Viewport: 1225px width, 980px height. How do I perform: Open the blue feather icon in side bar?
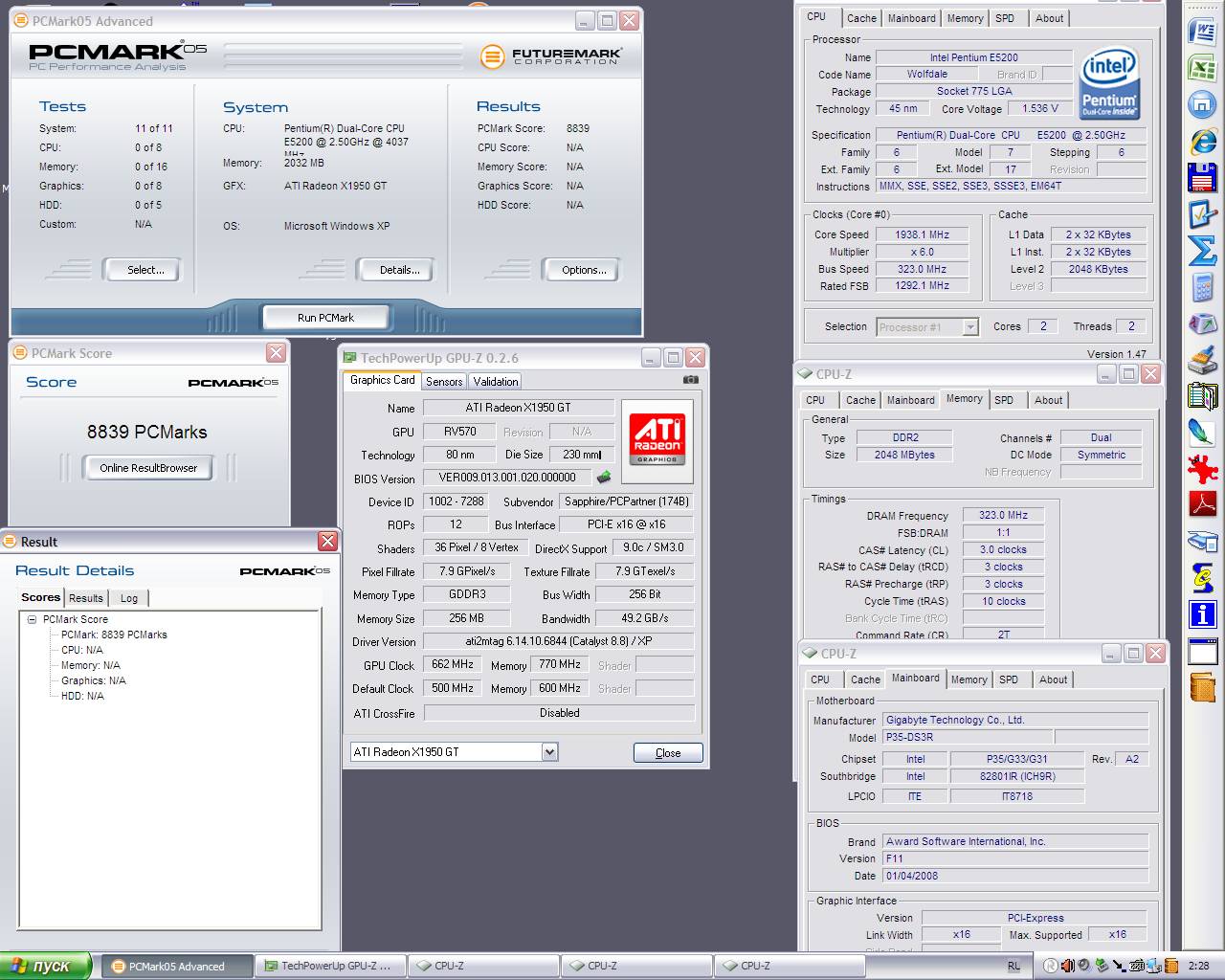pyautogui.click(x=1202, y=432)
